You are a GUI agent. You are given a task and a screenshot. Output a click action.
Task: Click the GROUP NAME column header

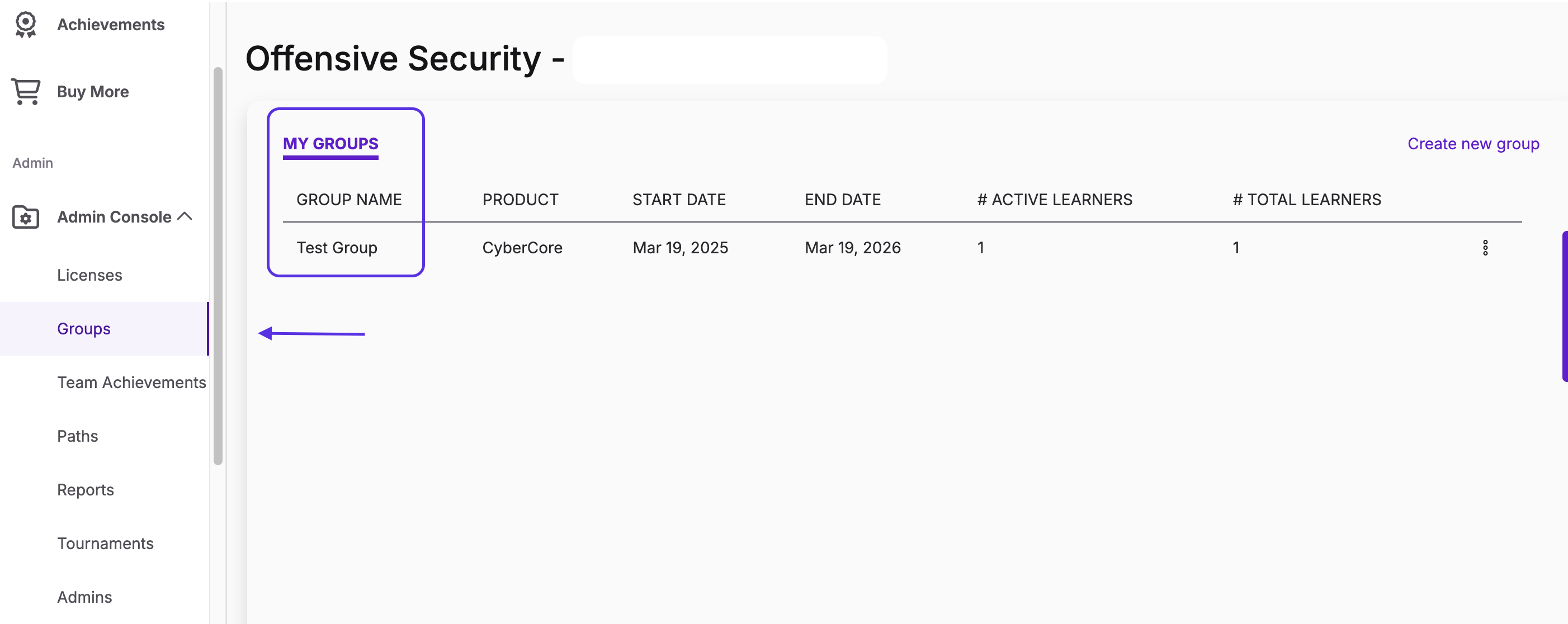click(x=349, y=200)
